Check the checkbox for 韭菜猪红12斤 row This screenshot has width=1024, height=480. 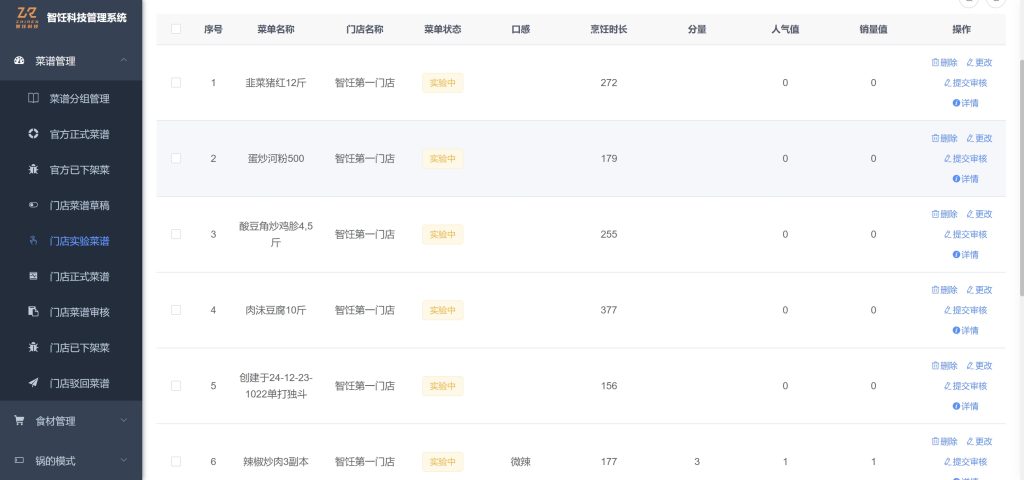176,83
